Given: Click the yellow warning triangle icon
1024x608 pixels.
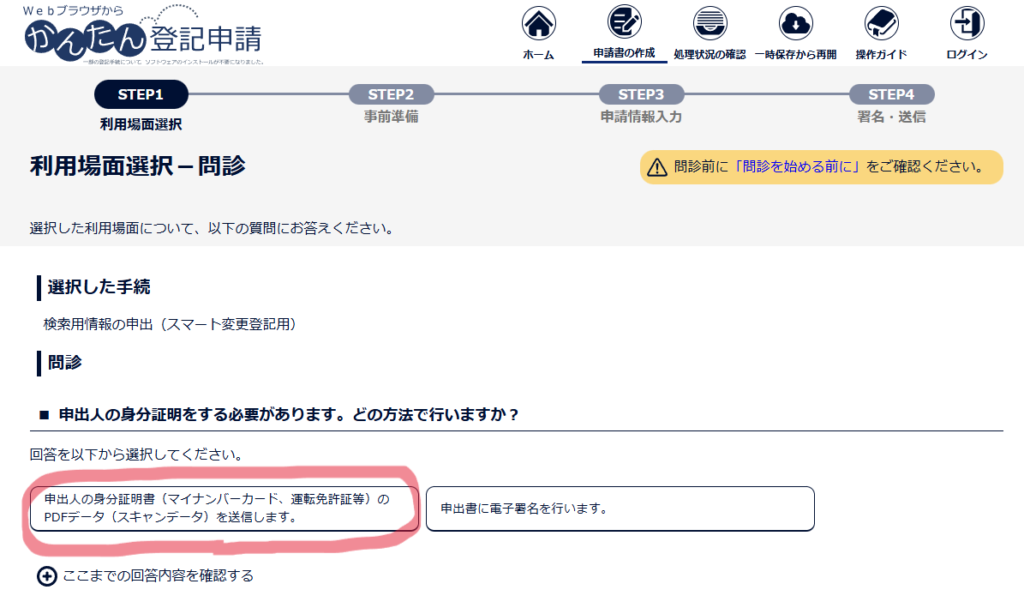Looking at the screenshot, I should [657, 167].
